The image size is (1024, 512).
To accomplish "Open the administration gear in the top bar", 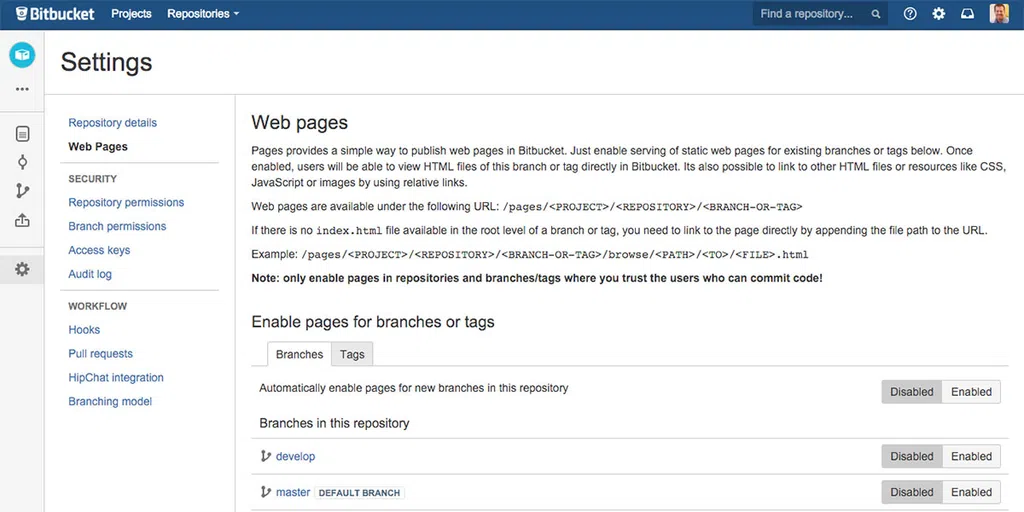I will click(938, 14).
